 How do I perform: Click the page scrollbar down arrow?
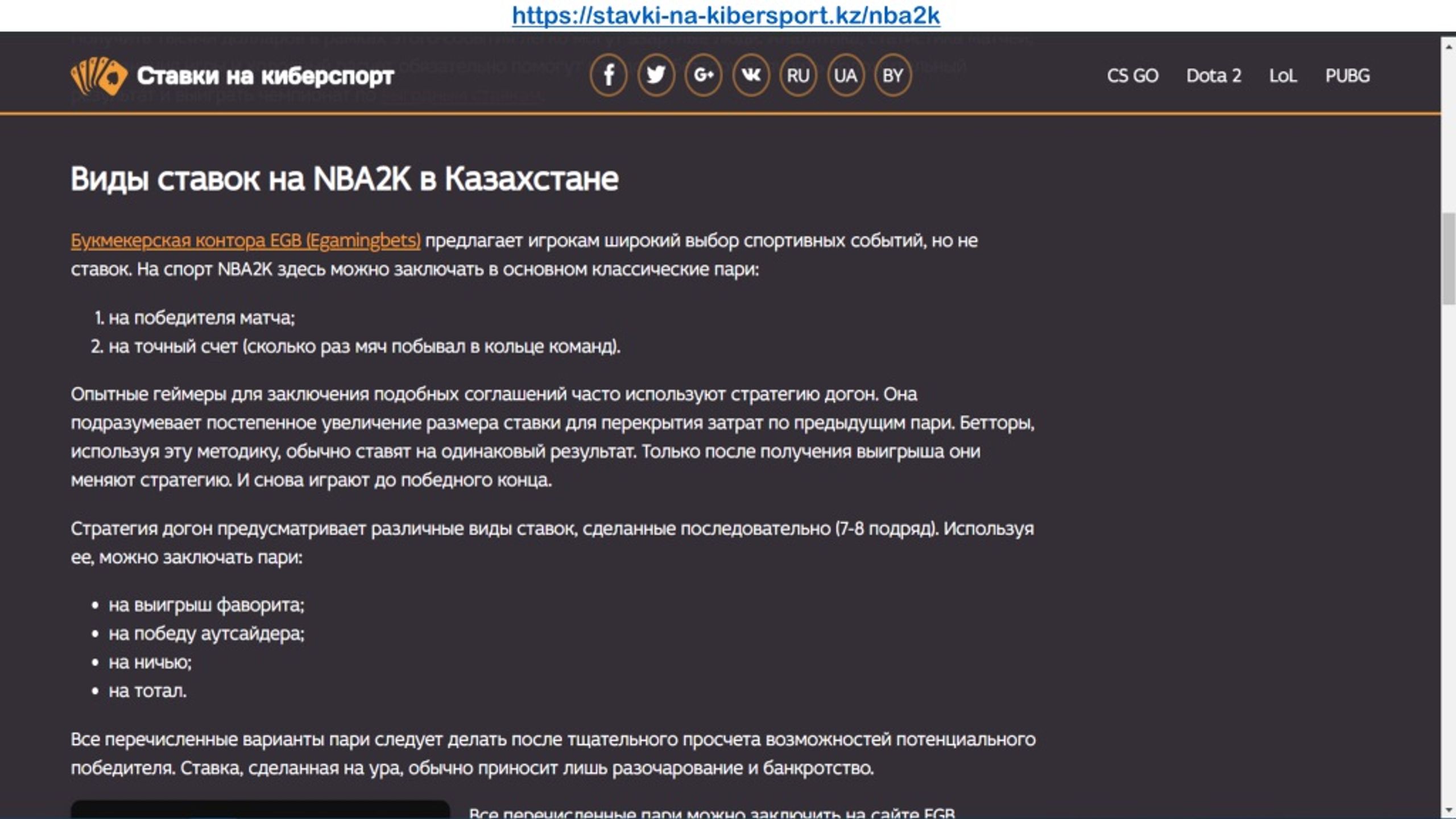point(1449,810)
